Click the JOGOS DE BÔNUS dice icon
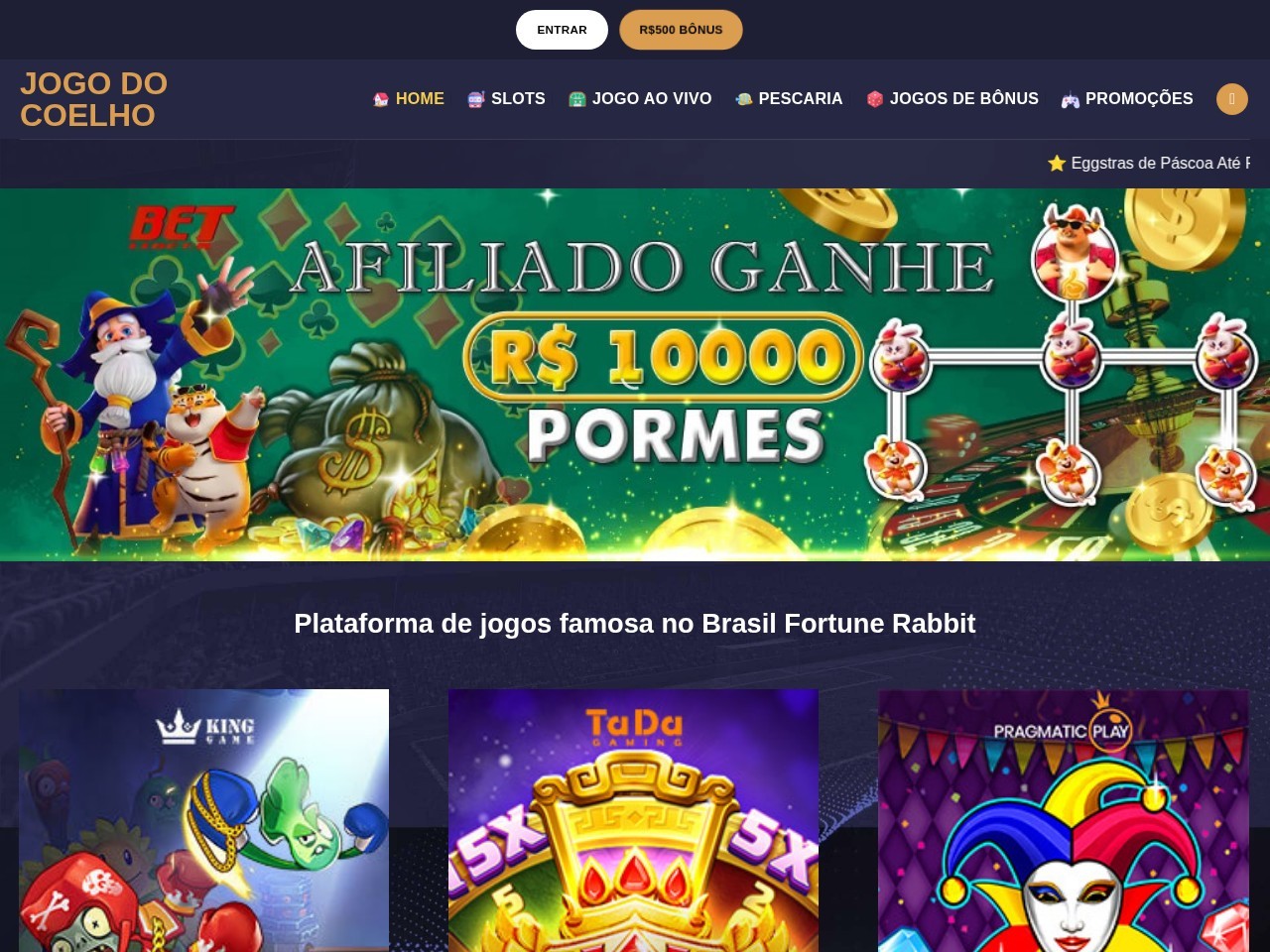This screenshot has height=952, width=1270. pos(875,99)
